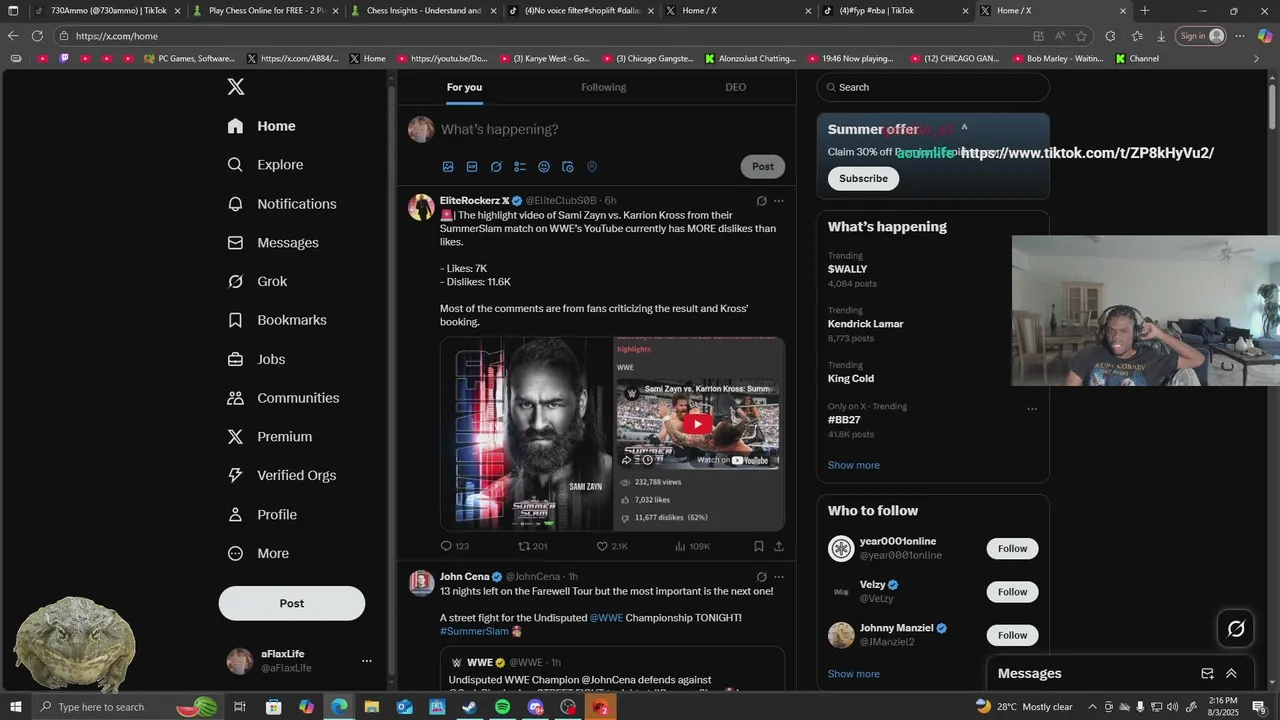
Task: Switch to Play Chess Online browser tab
Action: (x=265, y=11)
